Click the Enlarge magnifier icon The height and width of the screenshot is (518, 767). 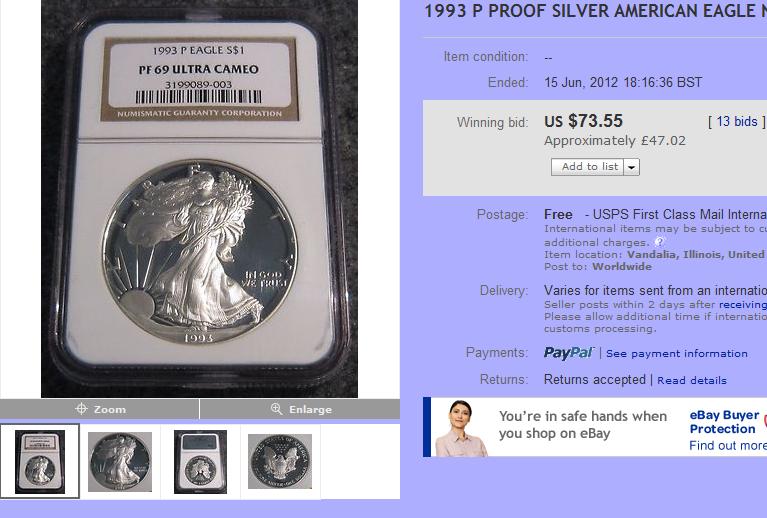(276, 409)
